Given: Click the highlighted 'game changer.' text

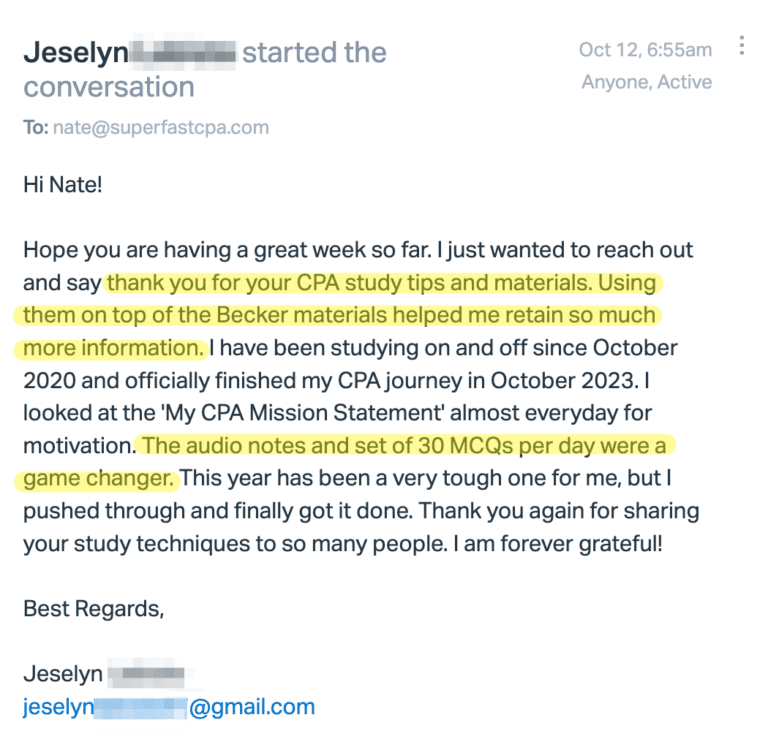Looking at the screenshot, I should pyautogui.click(x=98, y=478).
